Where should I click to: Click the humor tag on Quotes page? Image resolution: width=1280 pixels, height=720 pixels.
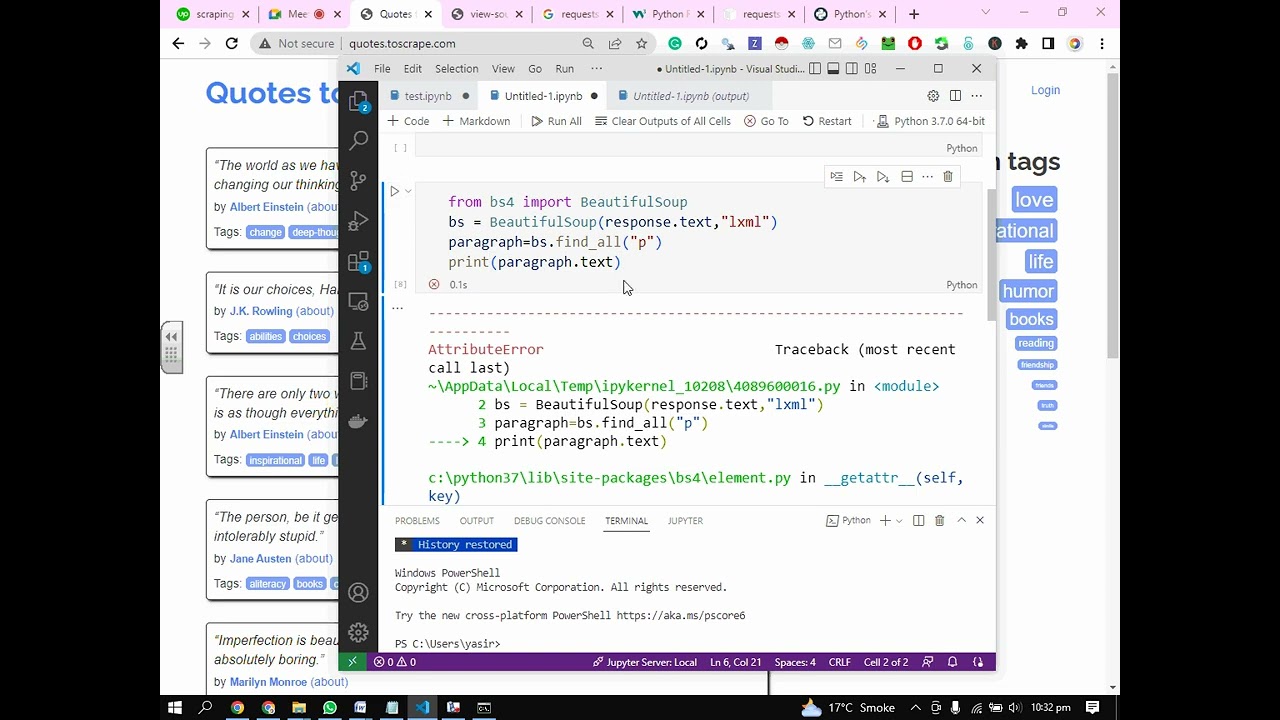pos(1028,291)
